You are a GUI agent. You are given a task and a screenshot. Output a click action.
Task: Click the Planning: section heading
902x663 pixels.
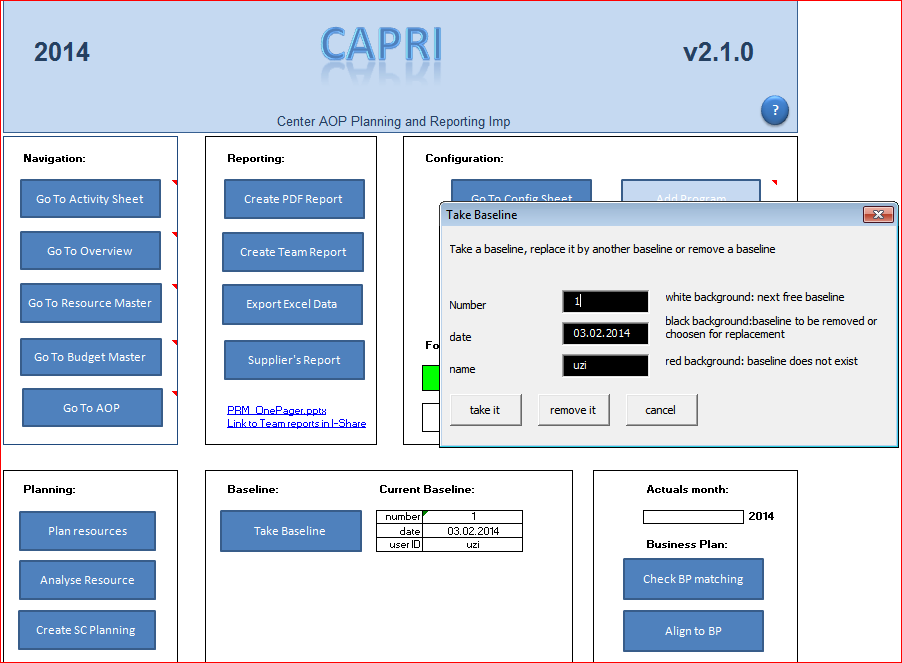(49, 489)
